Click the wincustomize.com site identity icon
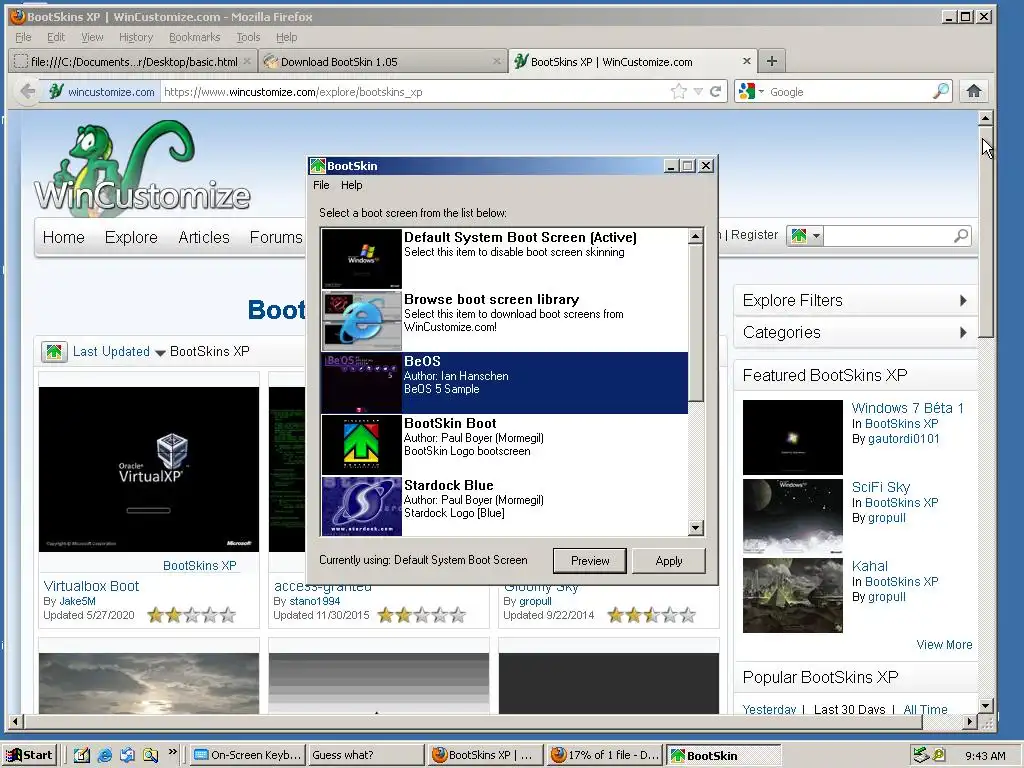The height and width of the screenshot is (768, 1024). pos(56,91)
